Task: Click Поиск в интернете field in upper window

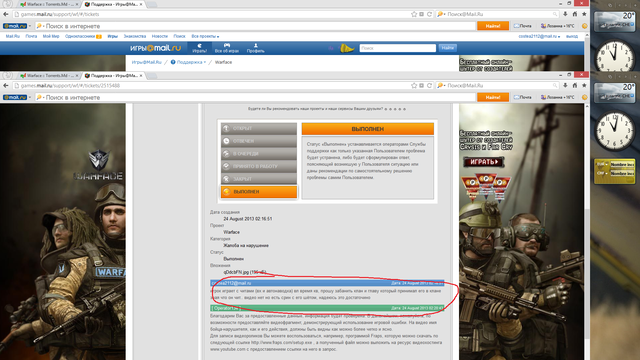Action: [255, 26]
